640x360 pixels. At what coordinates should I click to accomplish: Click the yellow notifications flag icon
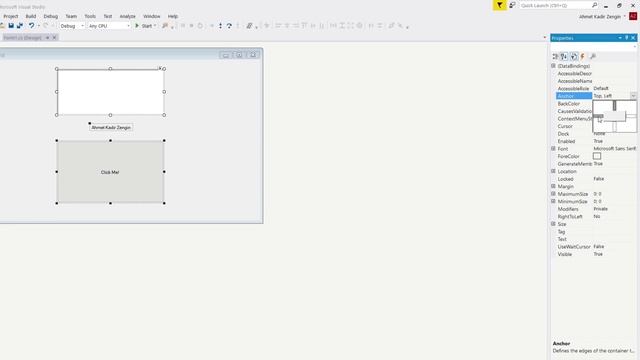[x=500, y=5]
